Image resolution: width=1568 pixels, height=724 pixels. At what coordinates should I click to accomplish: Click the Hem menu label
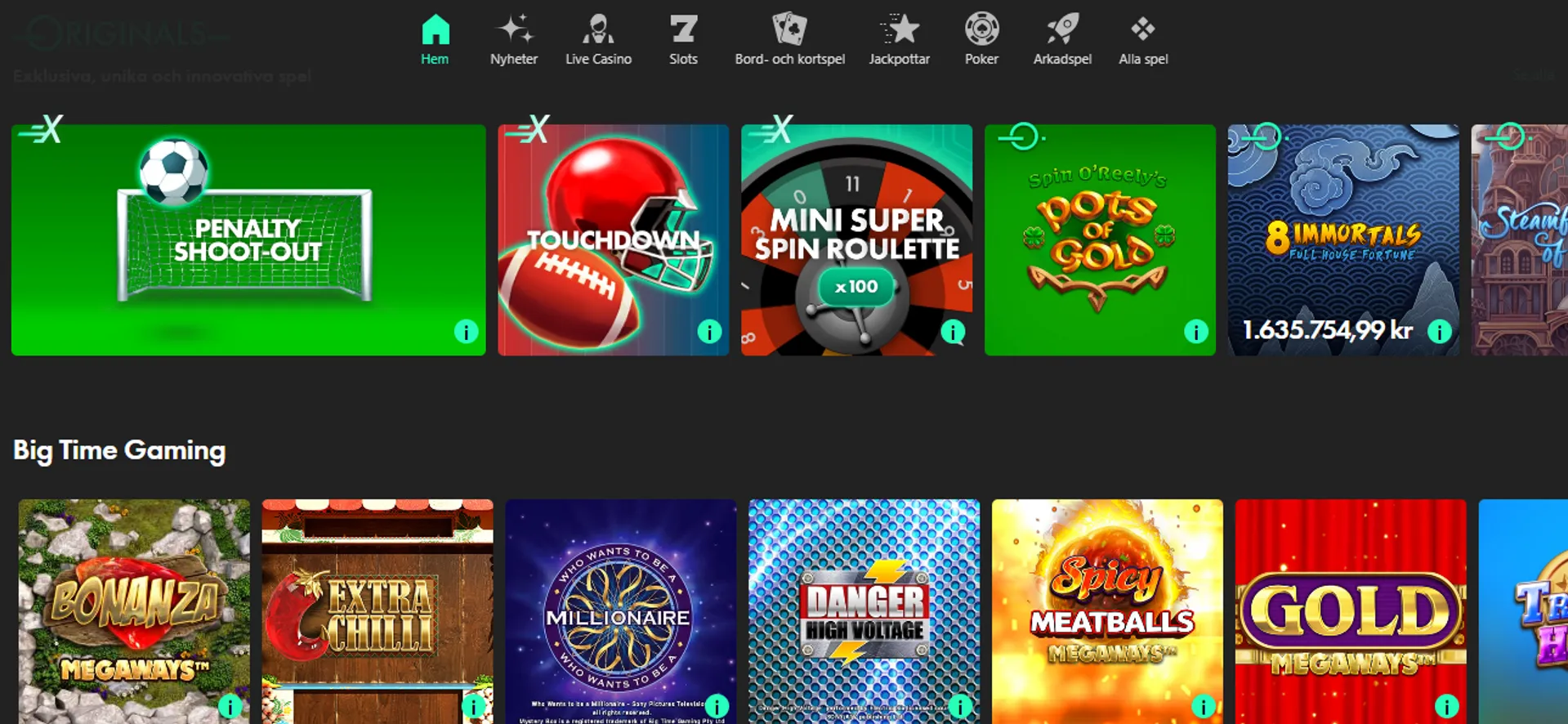[x=435, y=59]
